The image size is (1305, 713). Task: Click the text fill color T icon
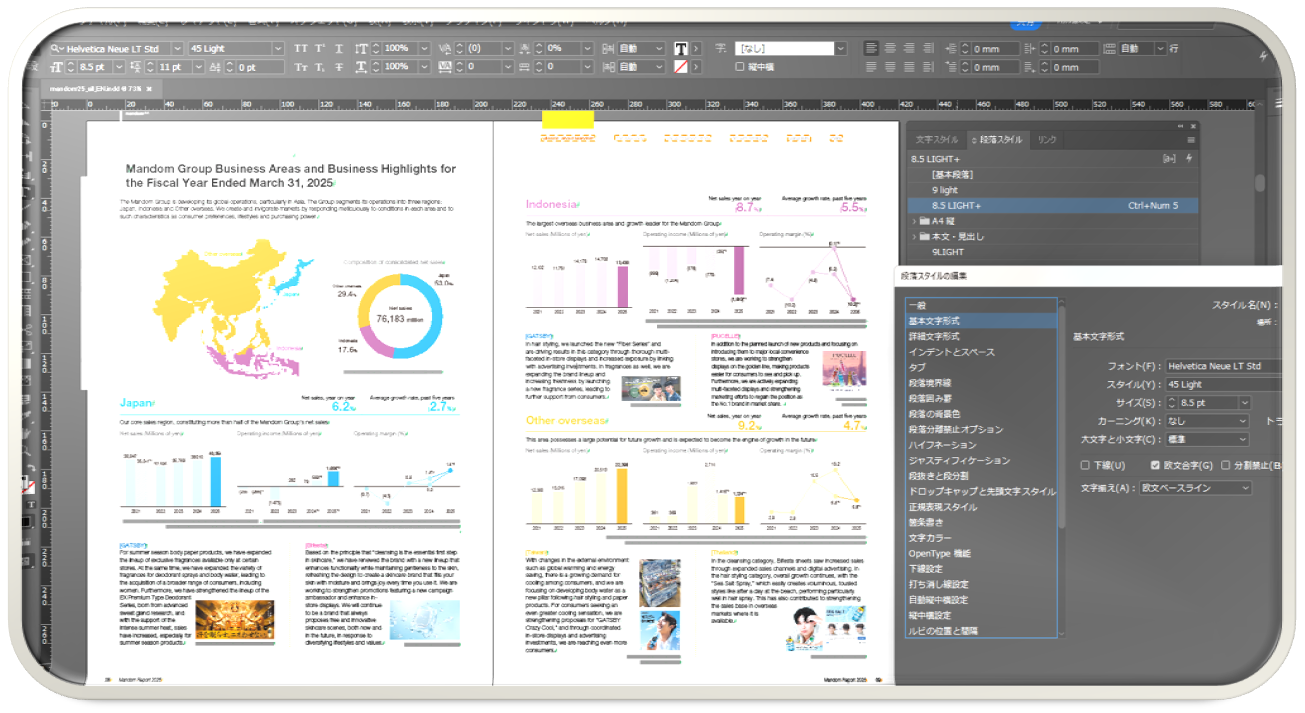click(x=681, y=49)
